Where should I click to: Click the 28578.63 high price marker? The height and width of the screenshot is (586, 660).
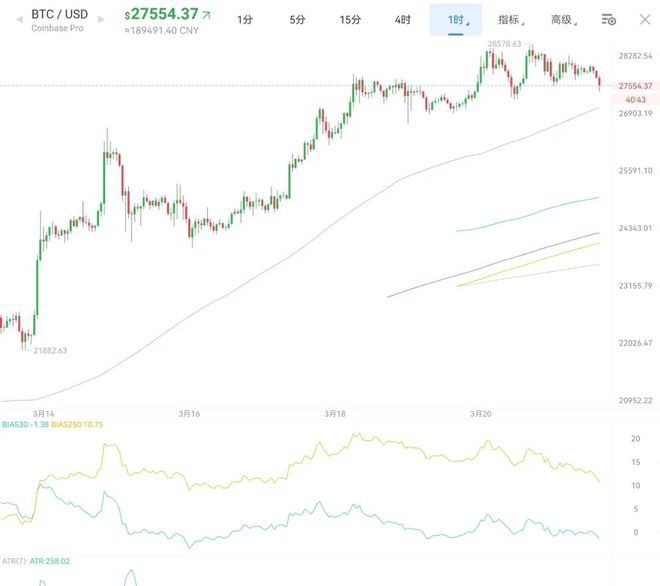tap(504, 45)
